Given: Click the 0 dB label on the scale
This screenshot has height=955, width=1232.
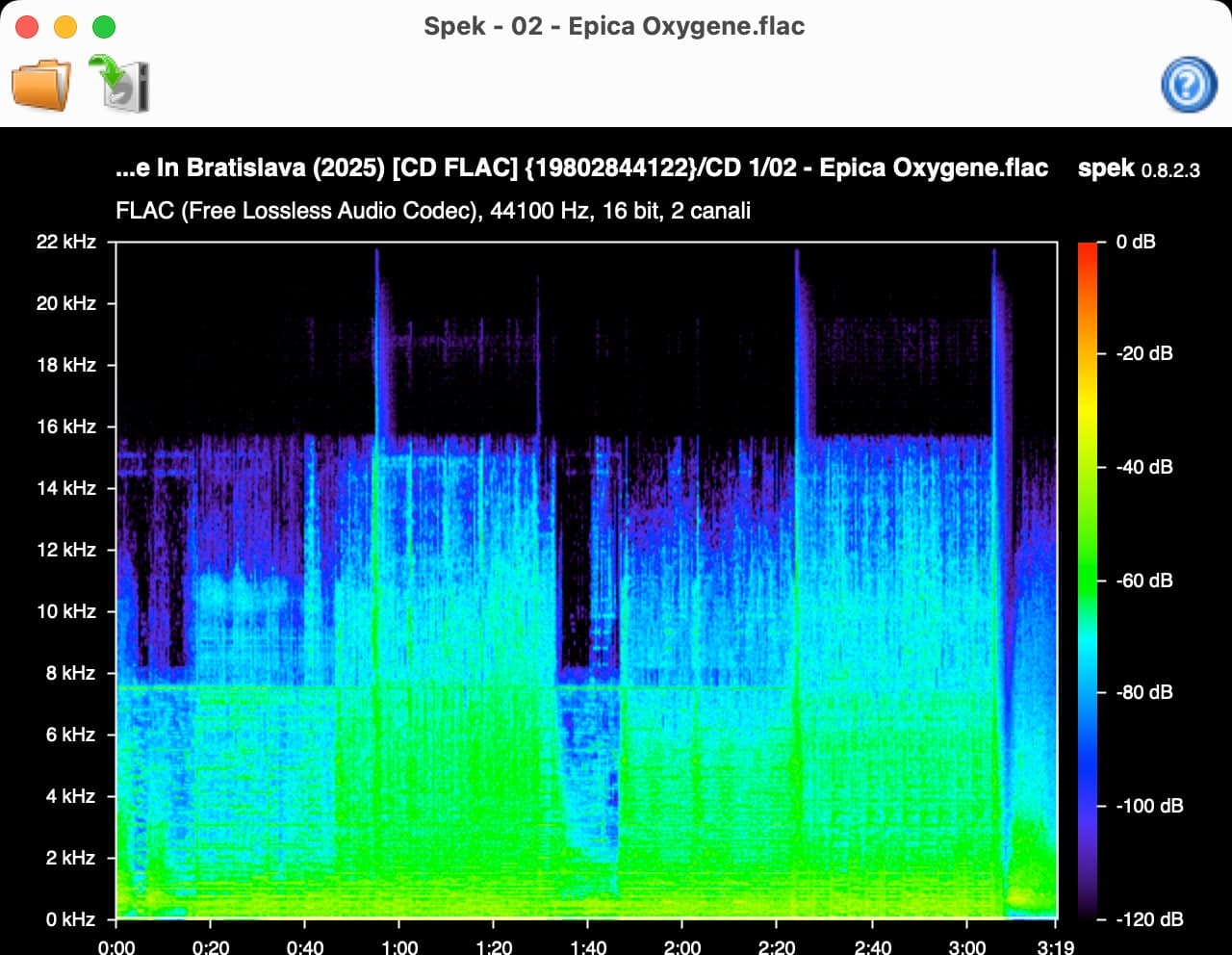Looking at the screenshot, I should [1136, 242].
